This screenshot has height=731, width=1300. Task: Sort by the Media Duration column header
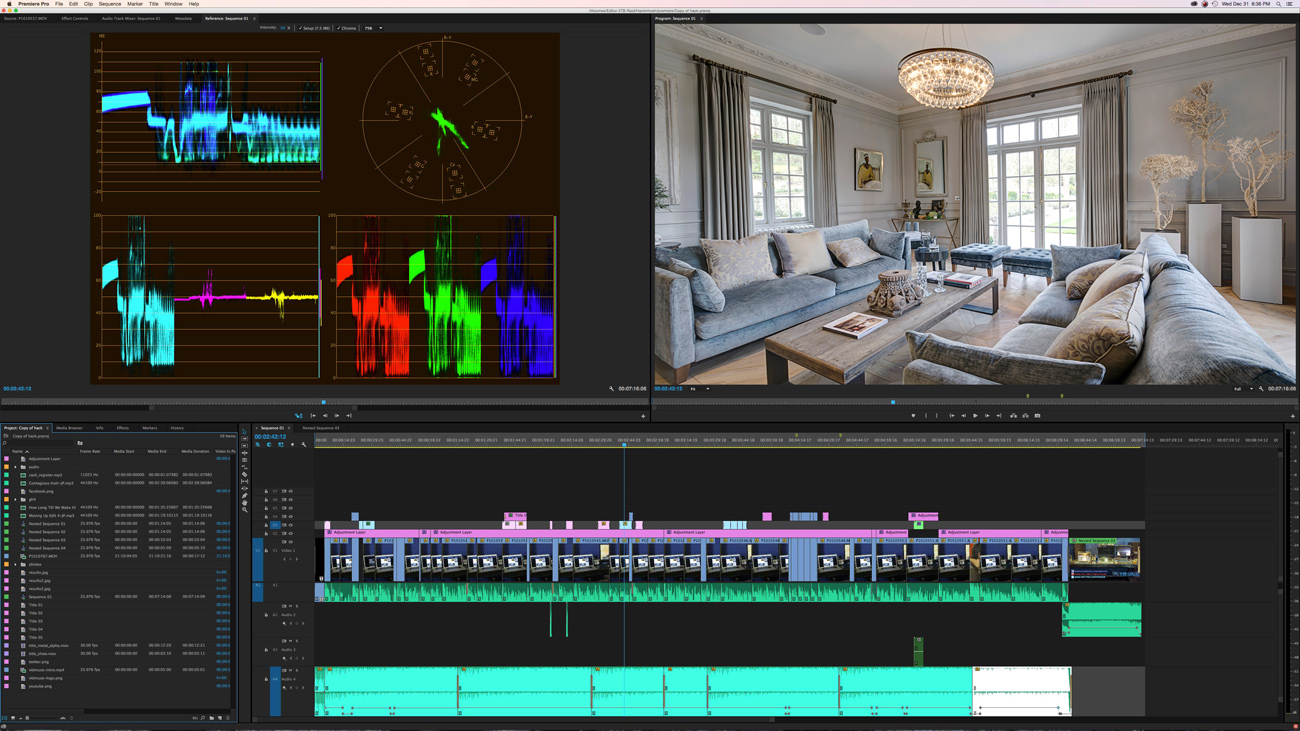195,451
